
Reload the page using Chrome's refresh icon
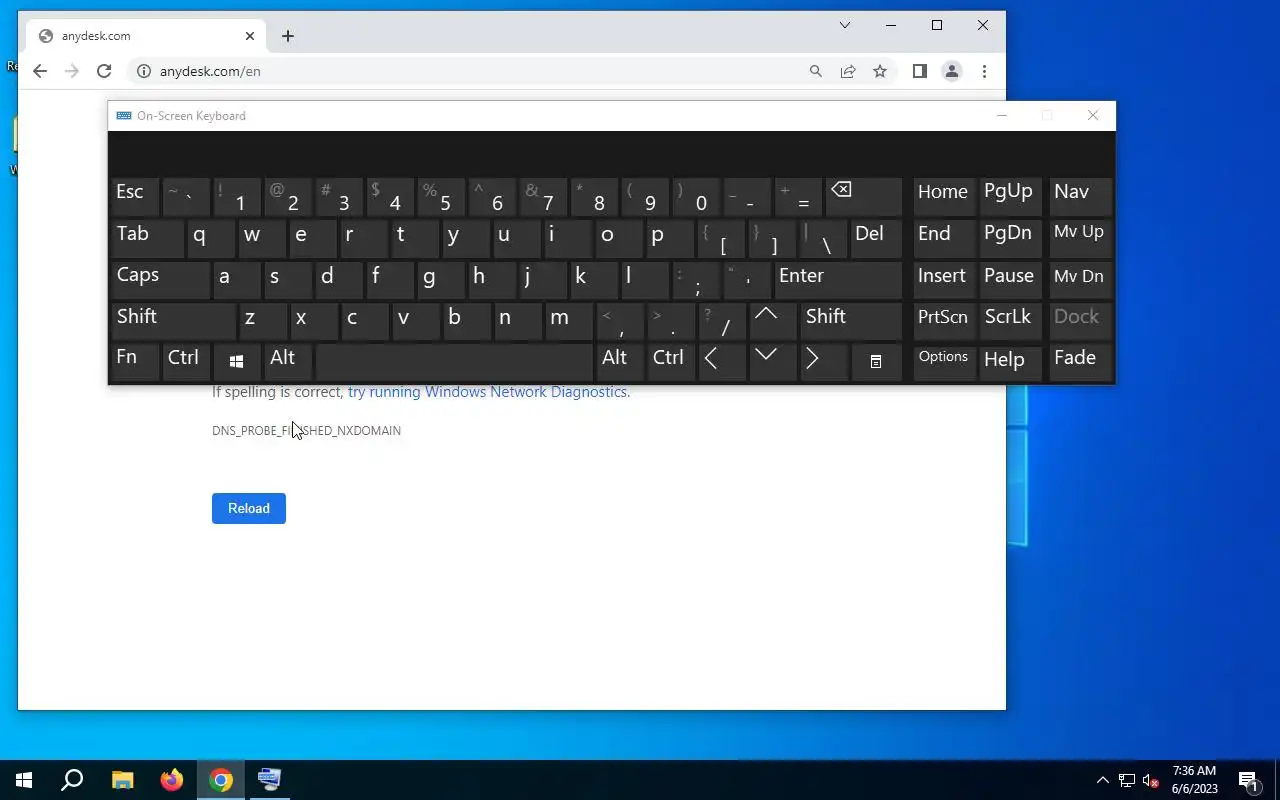point(104,71)
